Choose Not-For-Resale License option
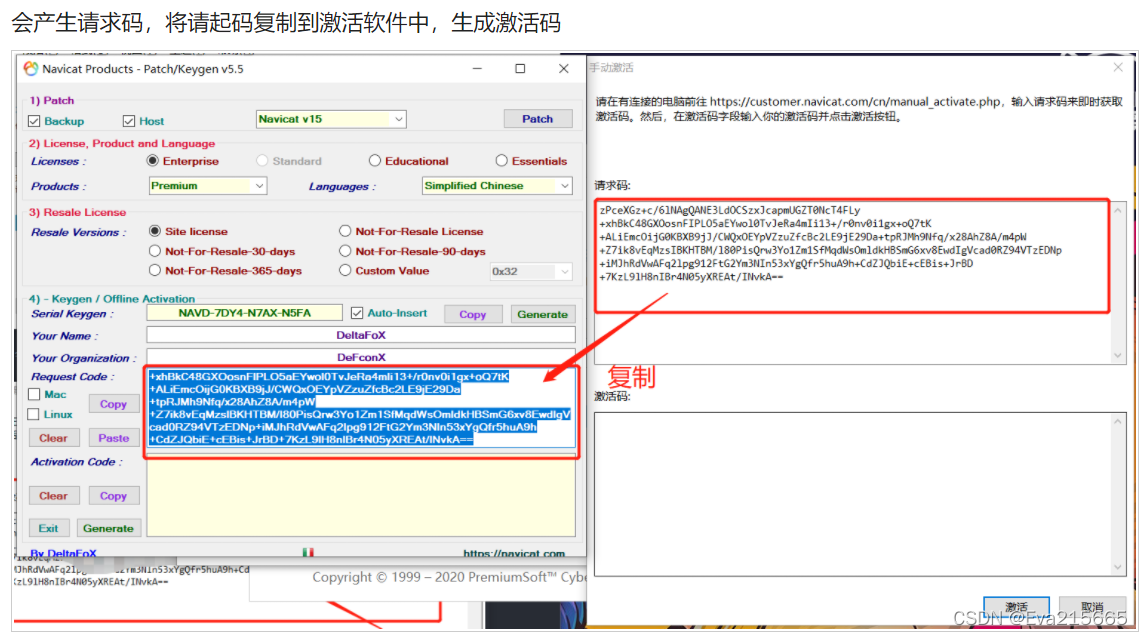 (345, 231)
